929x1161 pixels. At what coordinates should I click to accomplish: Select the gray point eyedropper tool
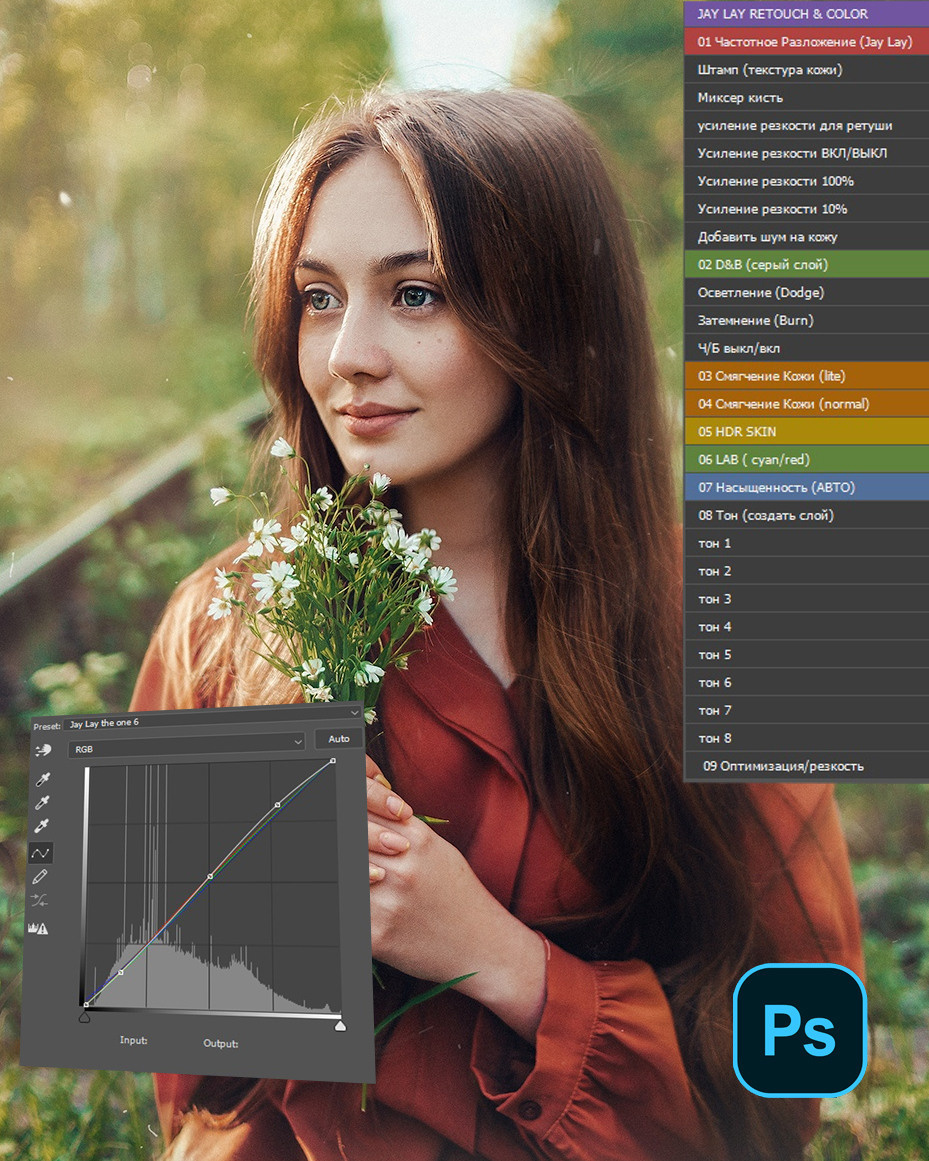point(43,802)
